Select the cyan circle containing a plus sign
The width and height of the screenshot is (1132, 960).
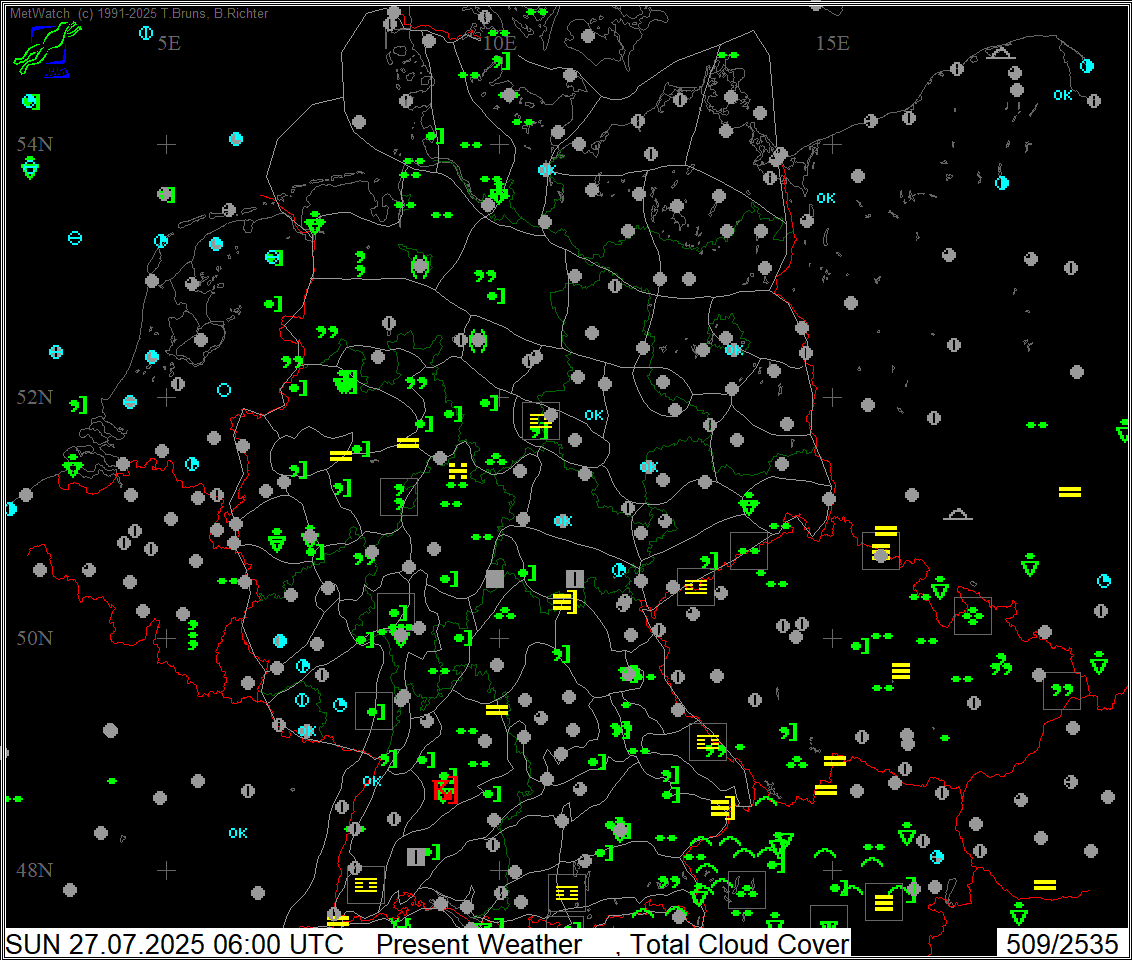[x=56, y=352]
